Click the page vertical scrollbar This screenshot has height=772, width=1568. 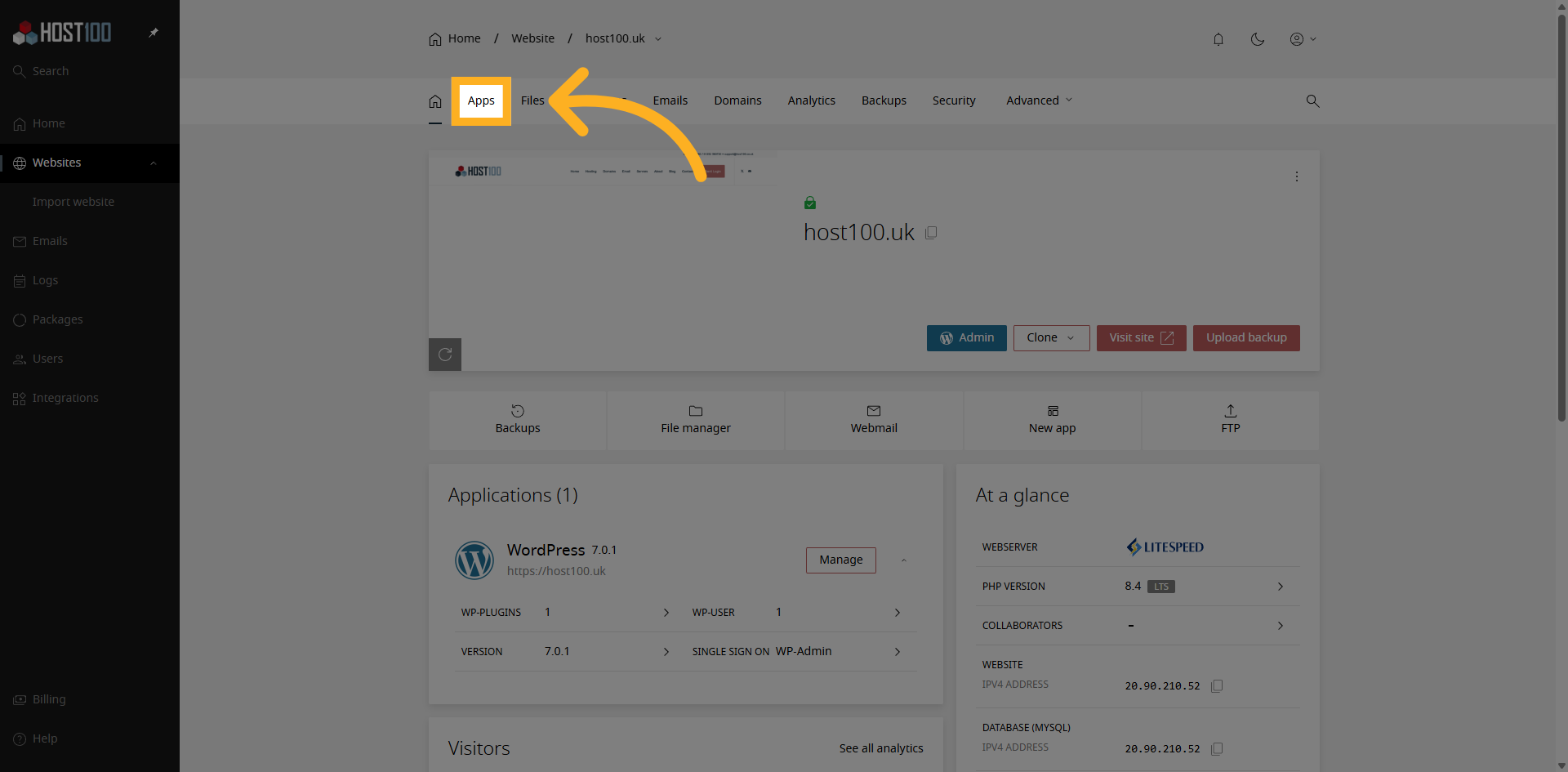point(1561,216)
